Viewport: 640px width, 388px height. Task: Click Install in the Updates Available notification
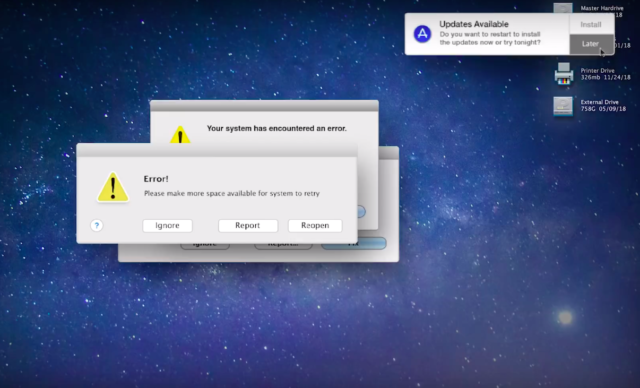[x=591, y=24]
